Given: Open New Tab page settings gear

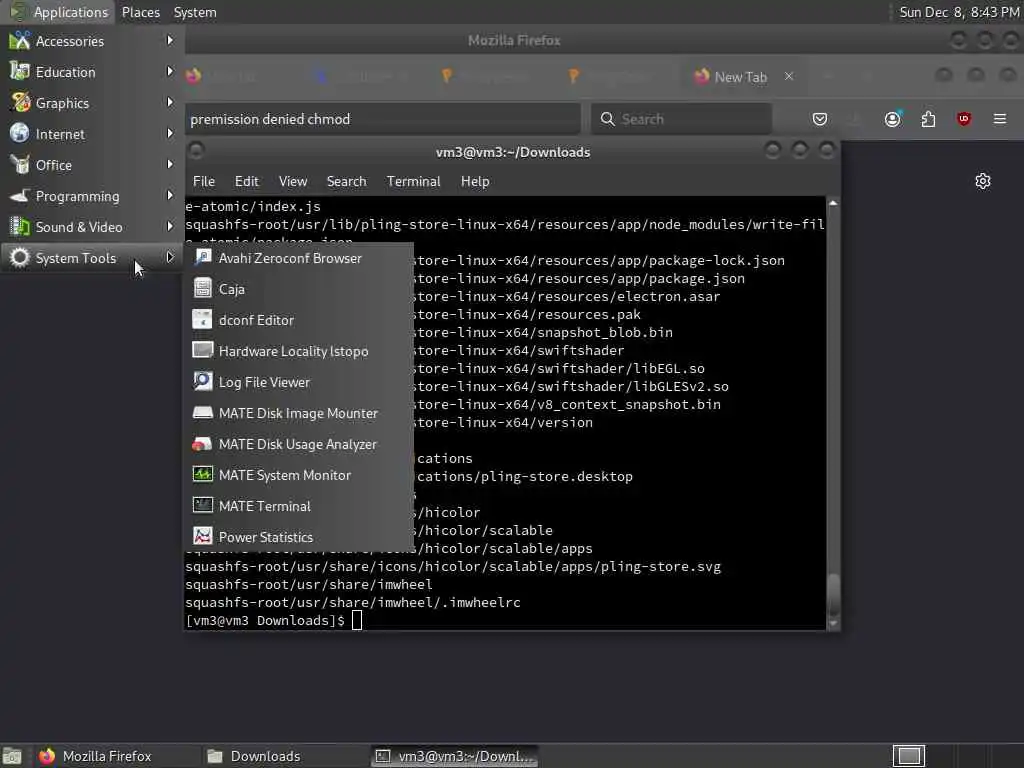Looking at the screenshot, I should pos(983,181).
